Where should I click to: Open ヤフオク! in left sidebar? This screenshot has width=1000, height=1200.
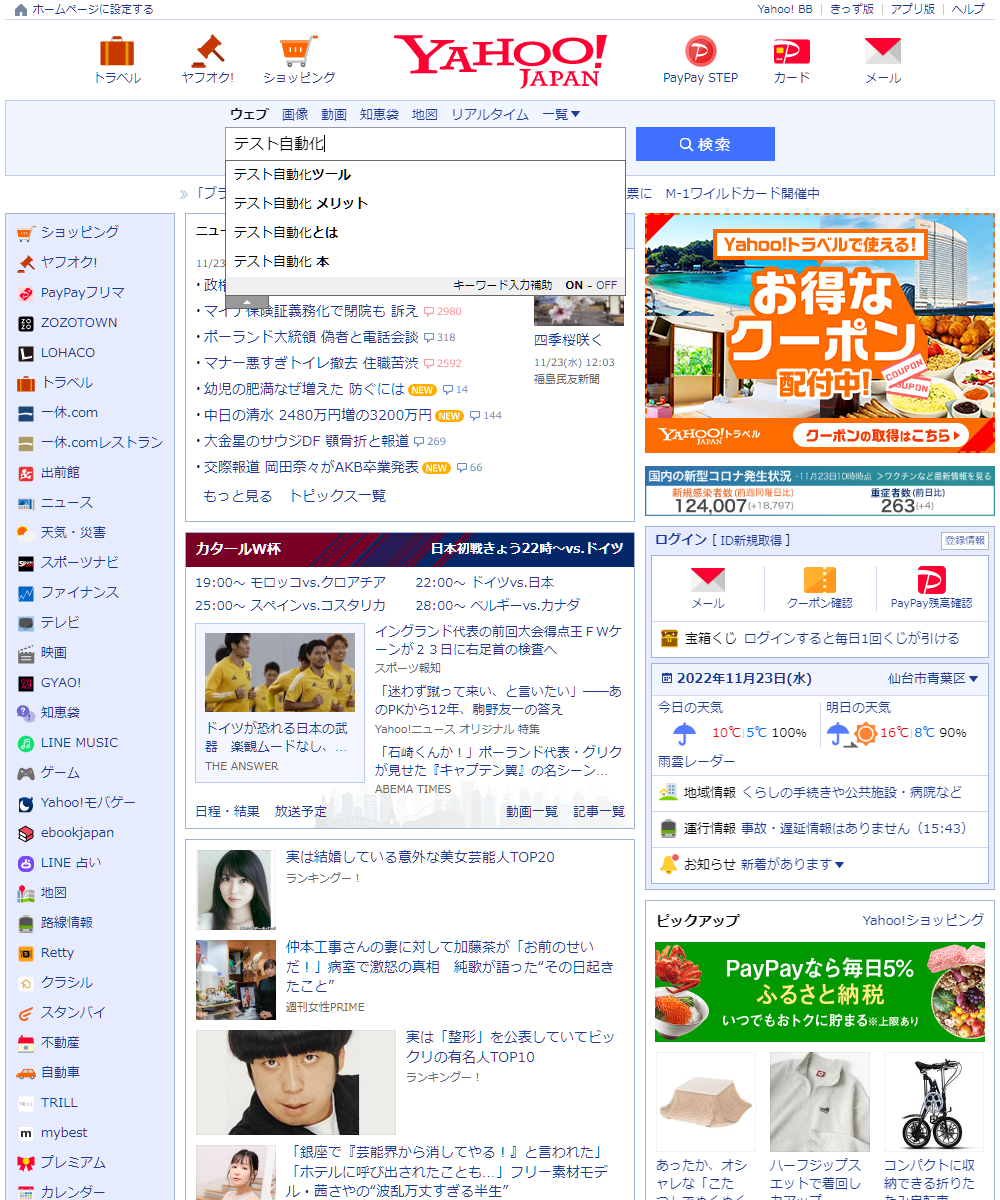(69, 262)
